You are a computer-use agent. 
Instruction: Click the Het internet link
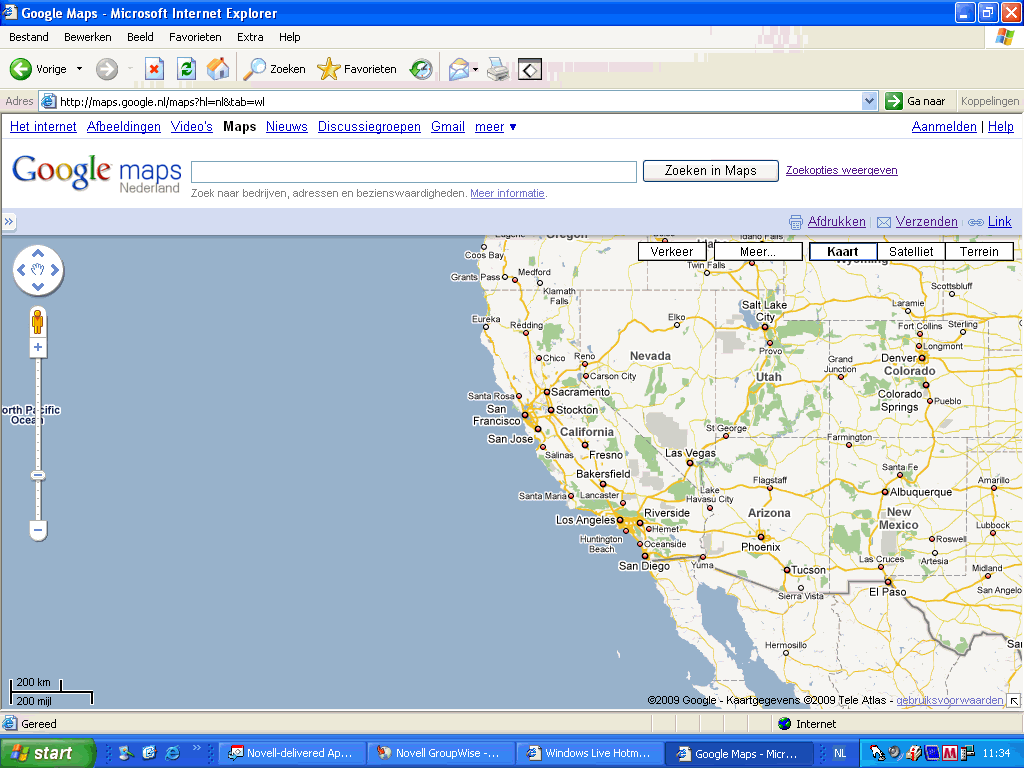[x=43, y=127]
